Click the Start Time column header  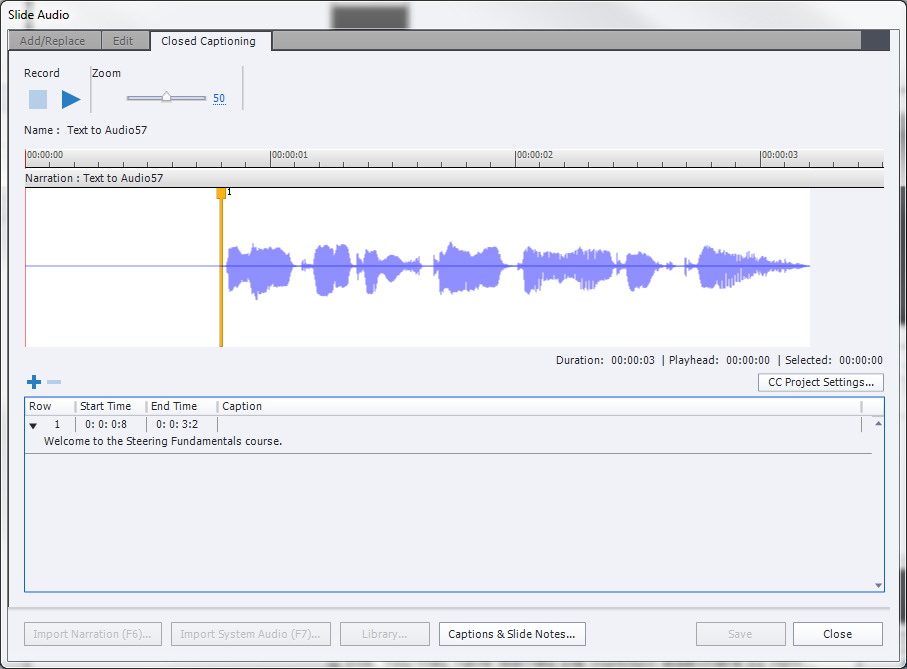coord(105,406)
